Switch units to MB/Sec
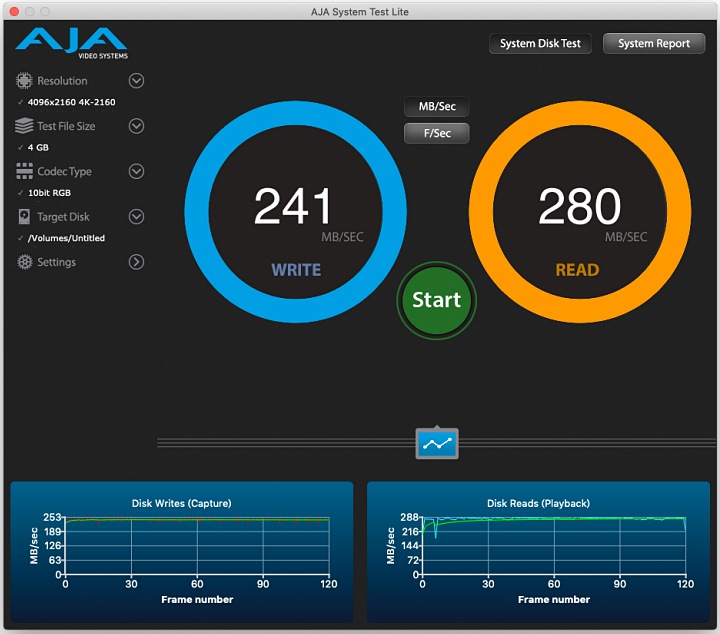Viewport: 720px width, 634px height. tap(437, 107)
